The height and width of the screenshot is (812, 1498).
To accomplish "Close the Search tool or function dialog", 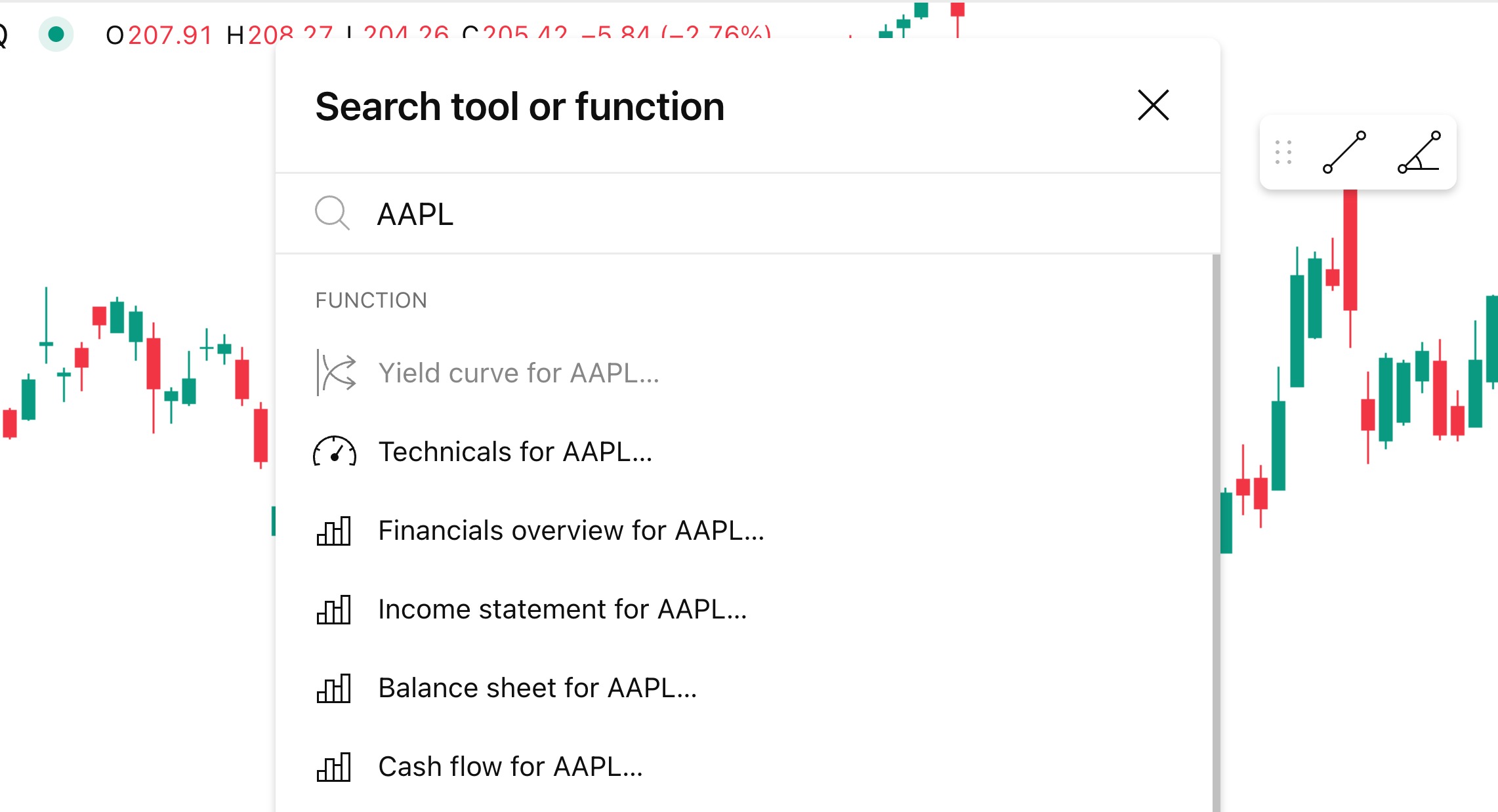I will pyautogui.click(x=1153, y=106).
